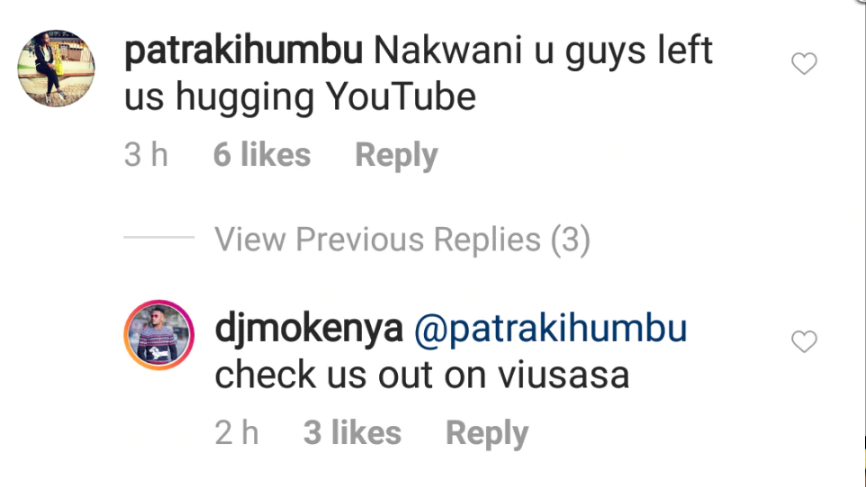Click the 2 h timestamp on the reply
The height and width of the screenshot is (487, 866).
click(236, 432)
